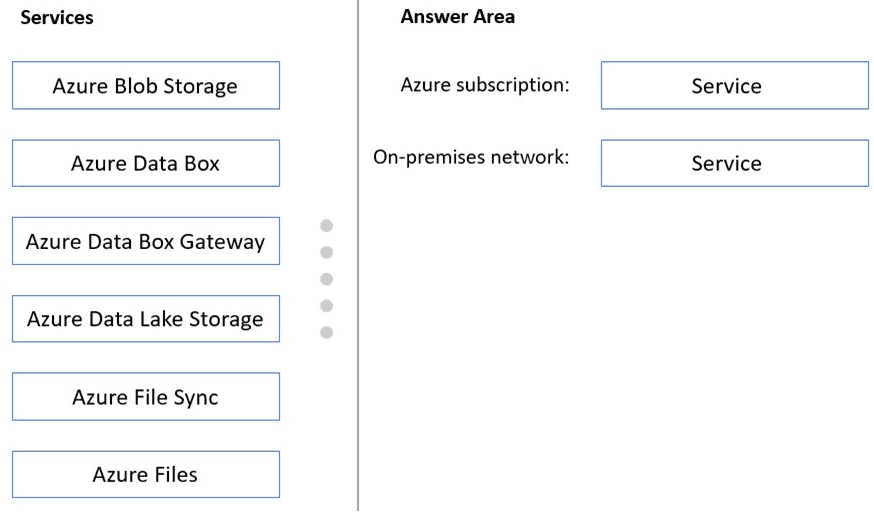Image resolution: width=874 pixels, height=515 pixels.
Task: Choose the Azure Files box
Action: [x=145, y=474]
